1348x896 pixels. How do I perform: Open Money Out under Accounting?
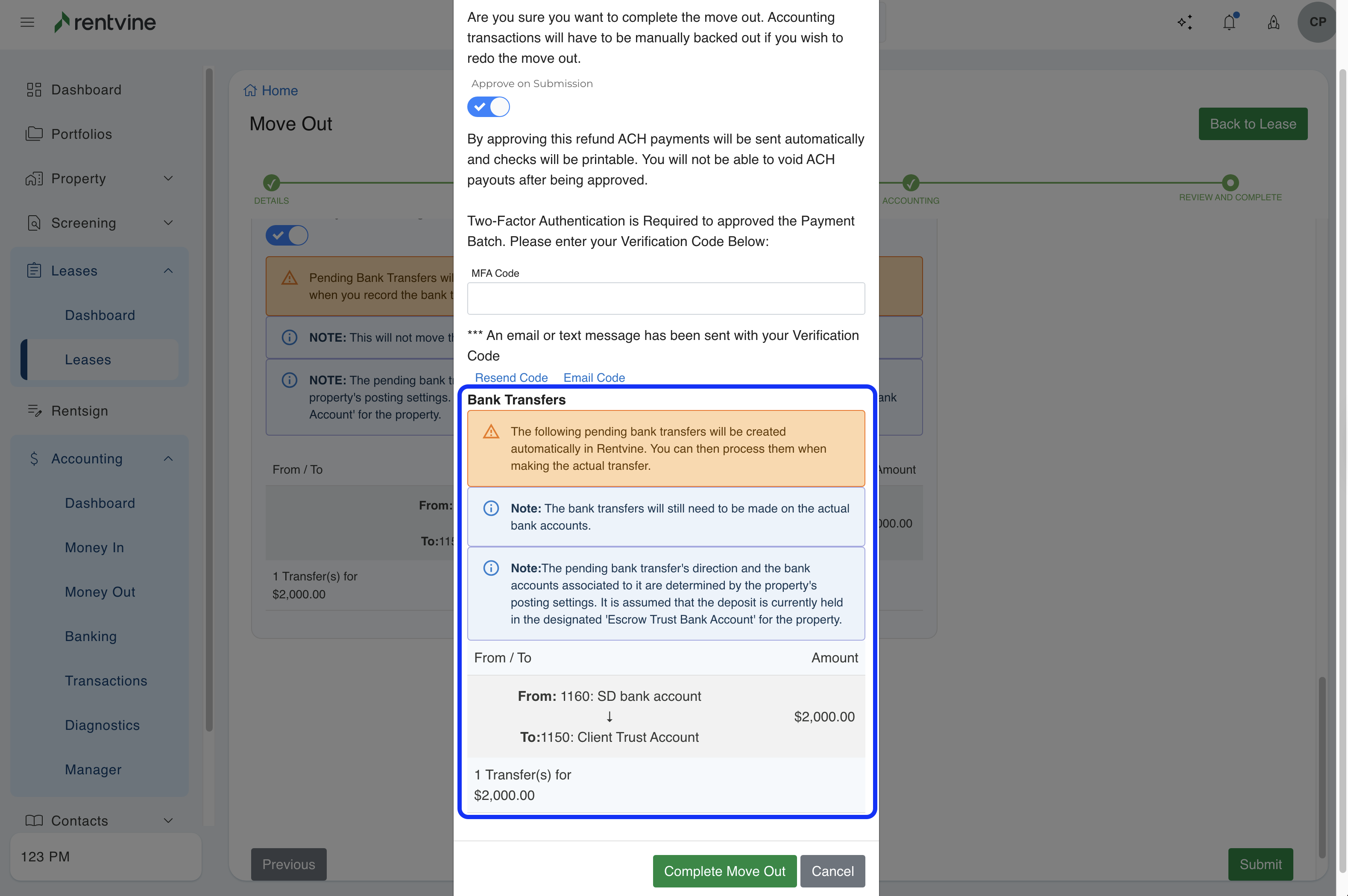[x=100, y=591]
